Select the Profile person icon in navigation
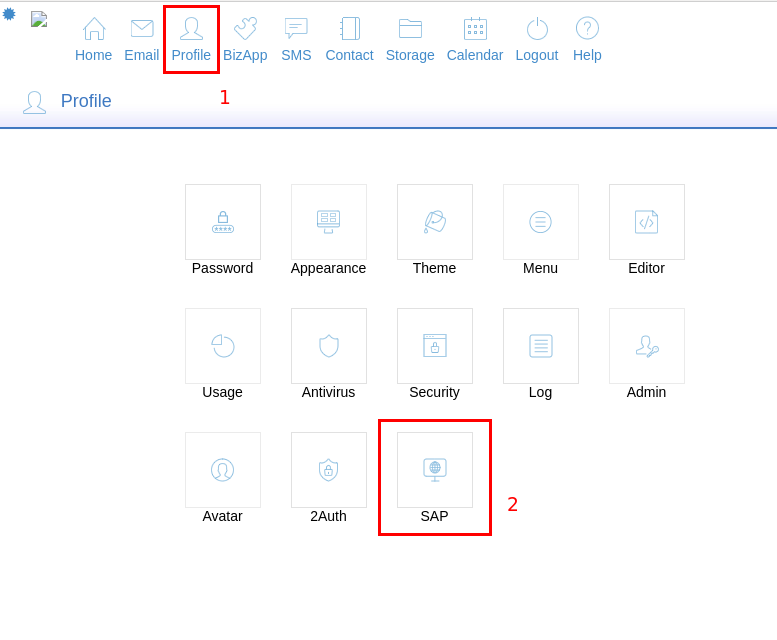Viewport: 777px width, 640px height. coord(191,29)
